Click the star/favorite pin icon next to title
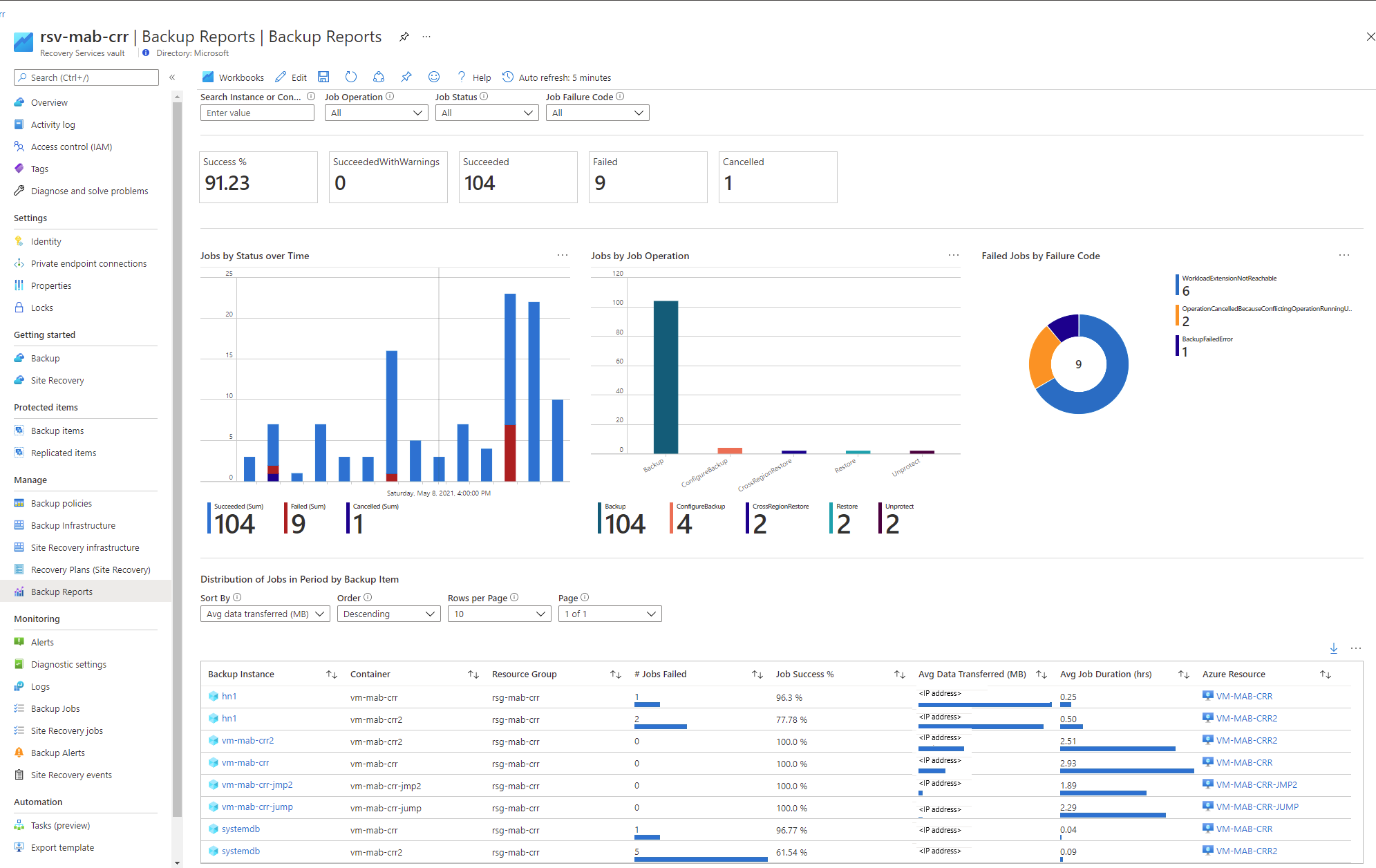This screenshot has height=868, width=1376. pos(404,35)
